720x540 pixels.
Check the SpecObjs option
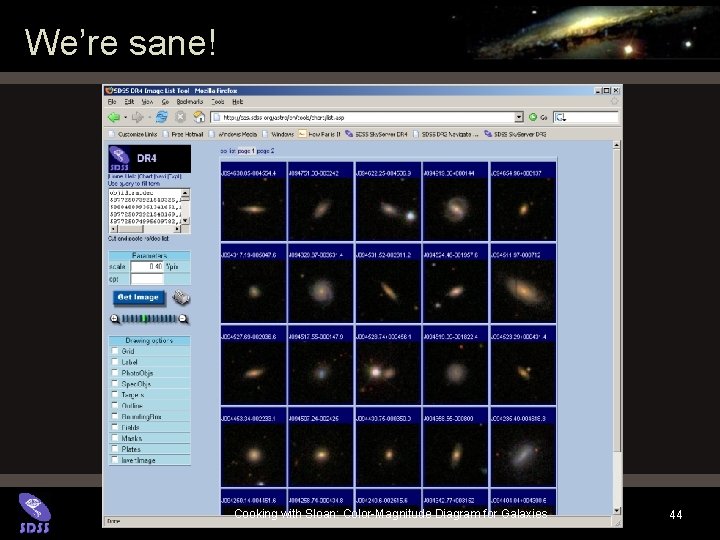115,383
